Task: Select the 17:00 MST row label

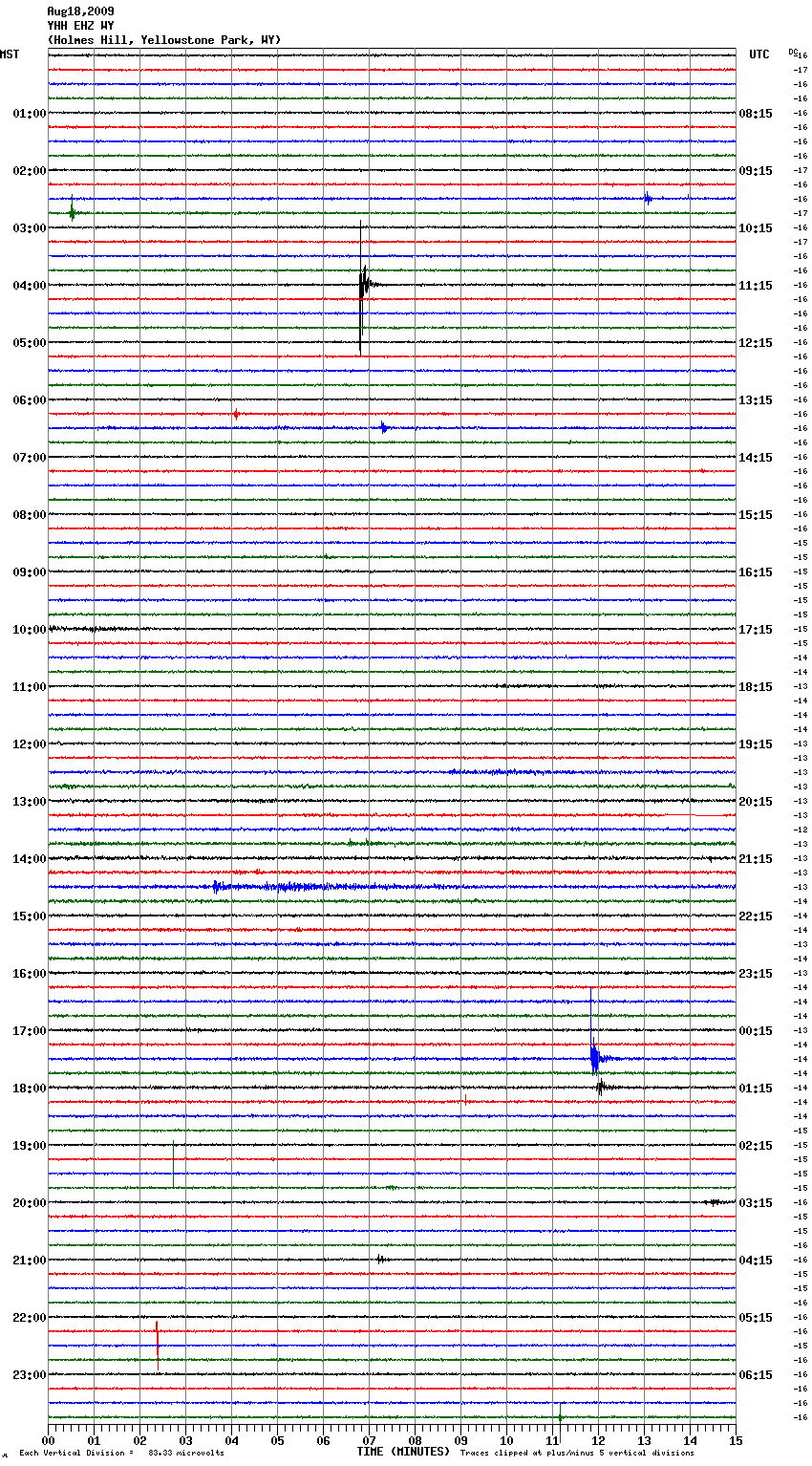Action: 30,1031
